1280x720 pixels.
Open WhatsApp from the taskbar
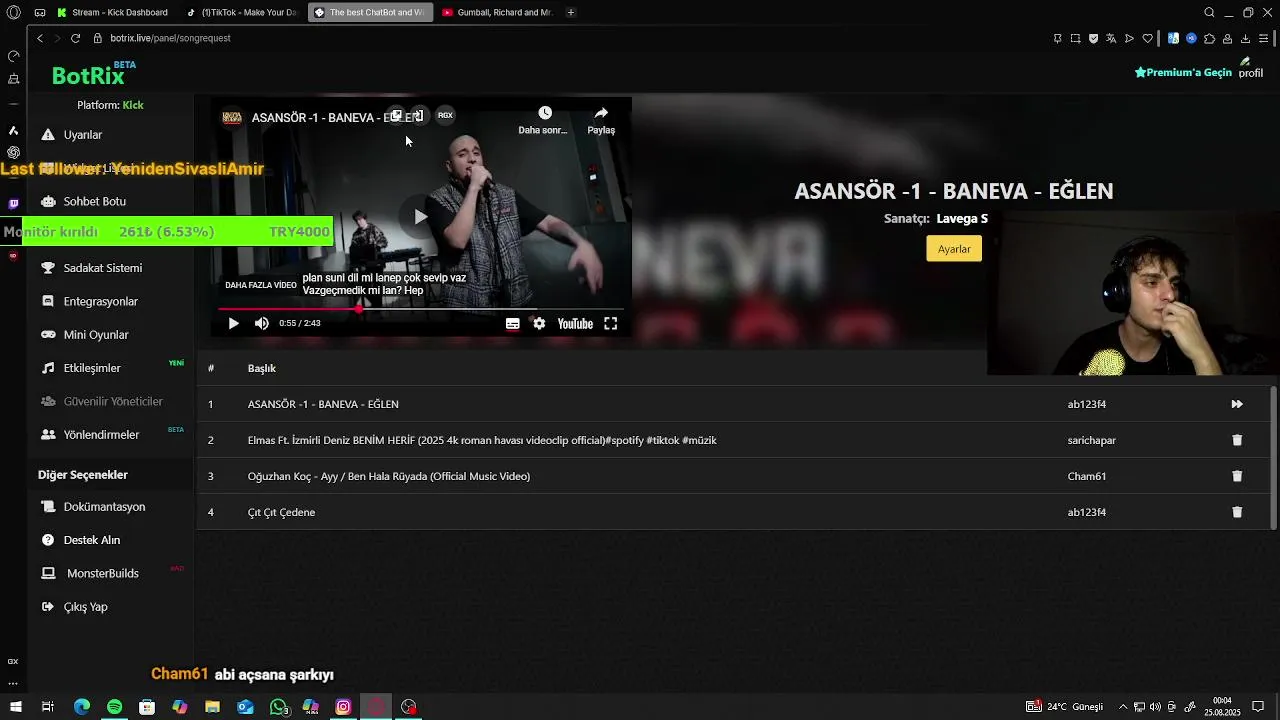click(x=278, y=707)
